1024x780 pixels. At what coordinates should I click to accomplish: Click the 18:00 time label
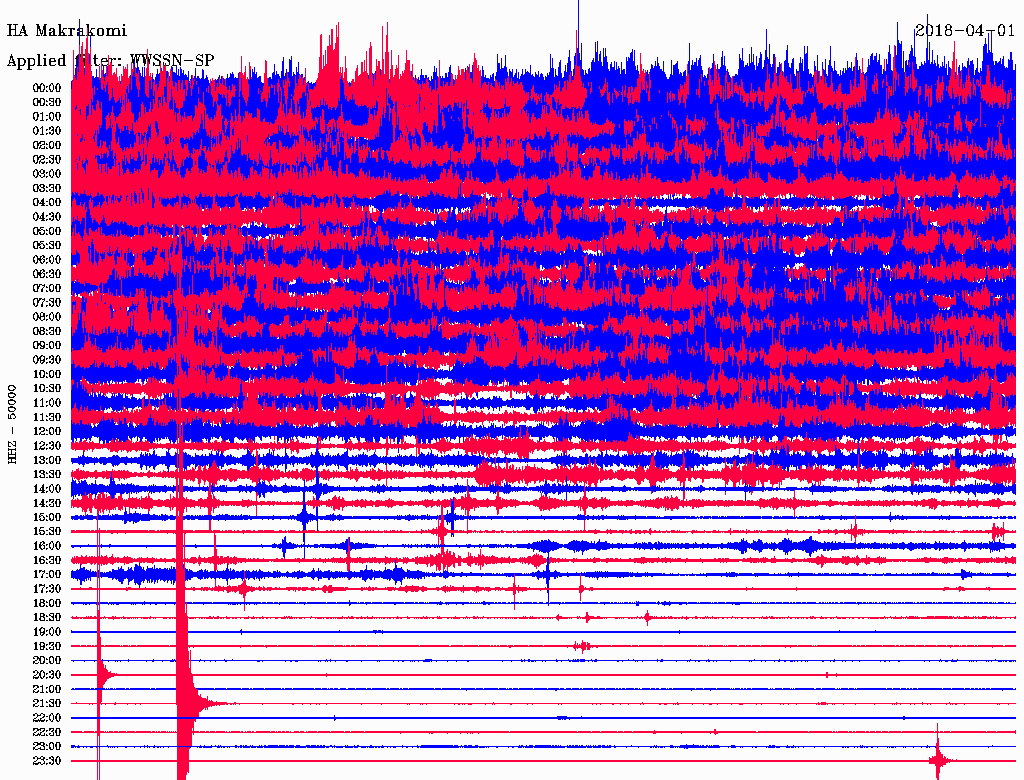point(47,604)
